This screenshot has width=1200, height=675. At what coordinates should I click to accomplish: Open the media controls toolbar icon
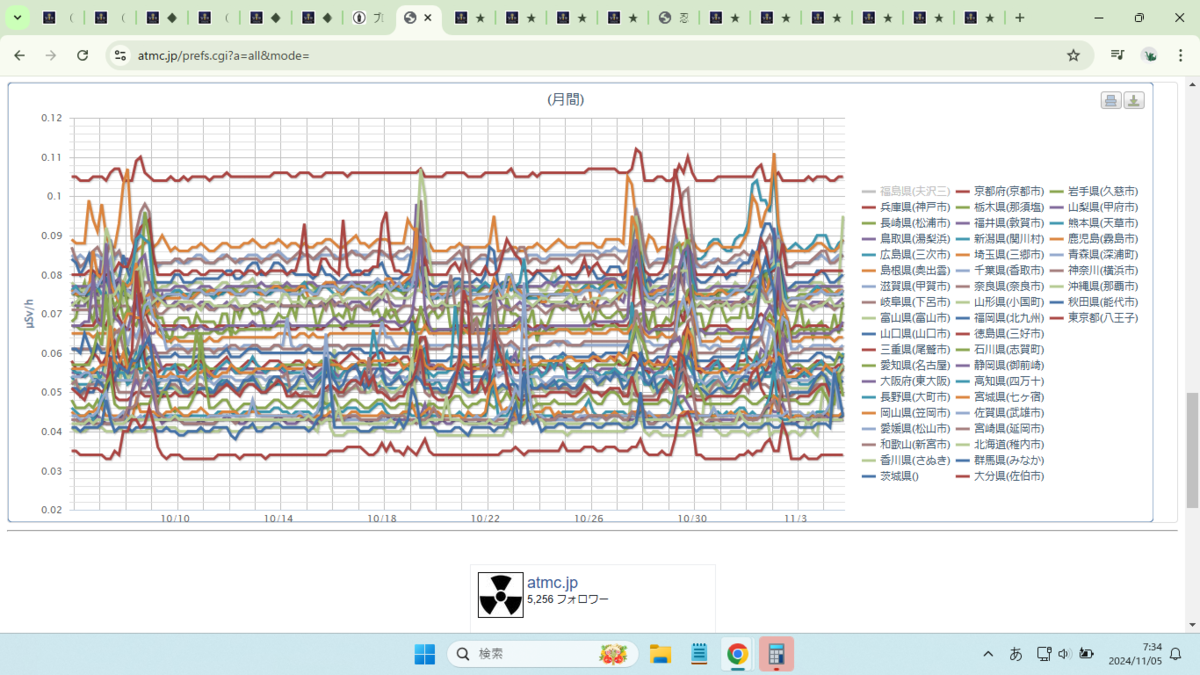(x=1118, y=56)
